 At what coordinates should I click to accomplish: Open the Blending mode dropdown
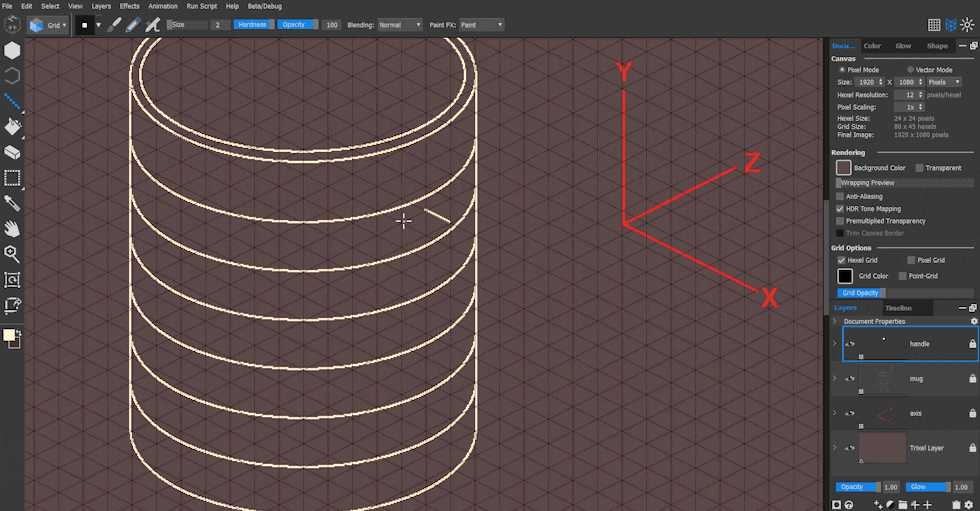[x=400, y=25]
